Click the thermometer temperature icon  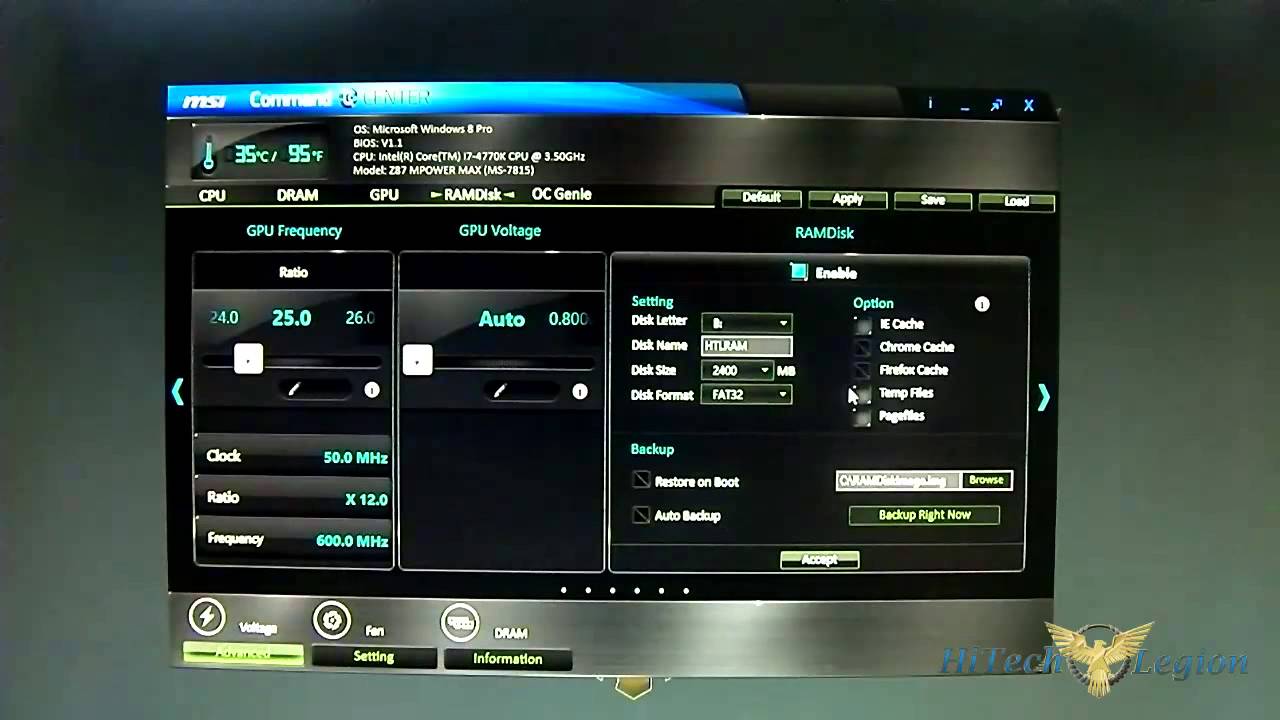pyautogui.click(x=209, y=155)
